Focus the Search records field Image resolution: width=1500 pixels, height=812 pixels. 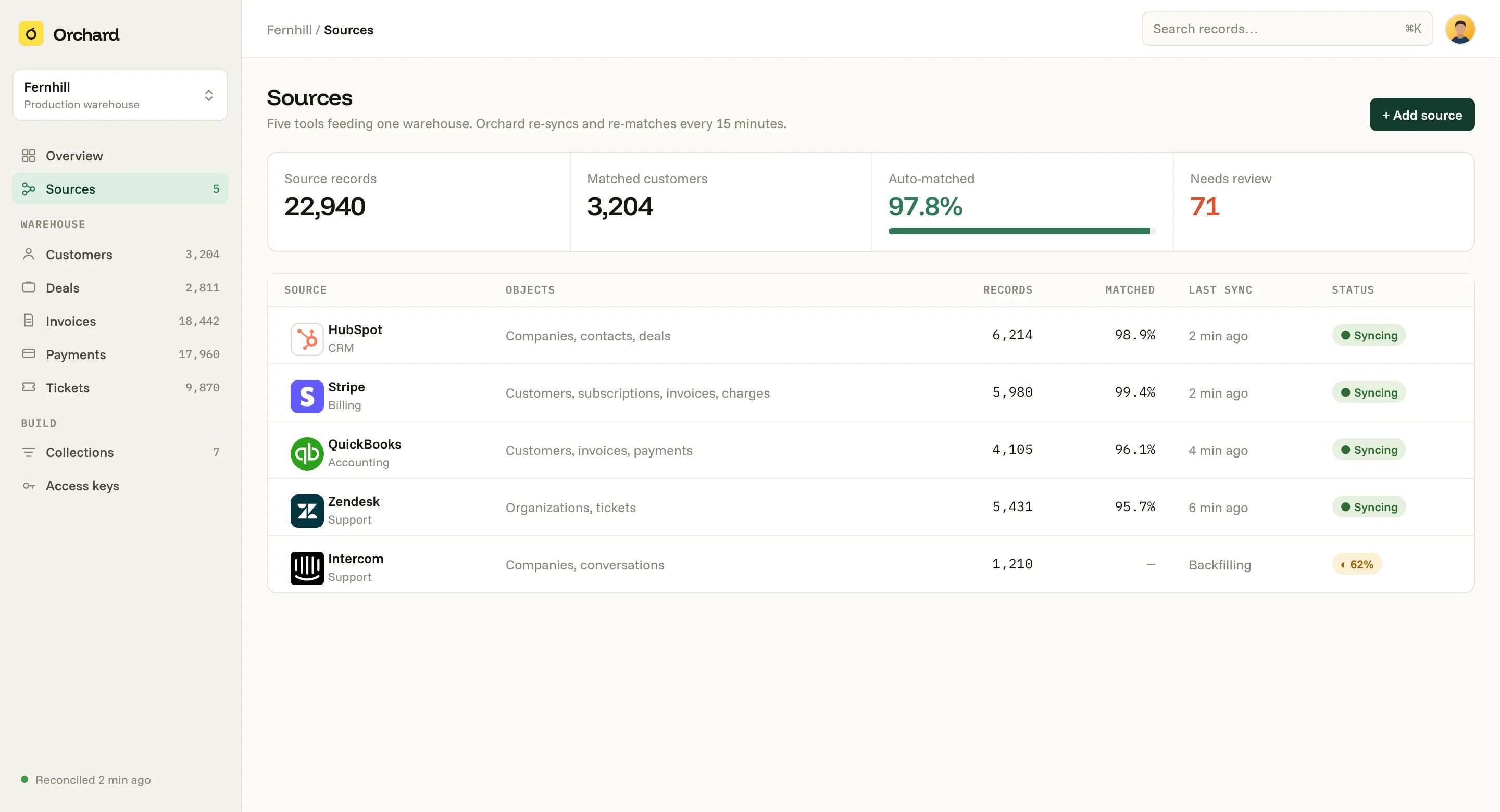[x=1286, y=29]
